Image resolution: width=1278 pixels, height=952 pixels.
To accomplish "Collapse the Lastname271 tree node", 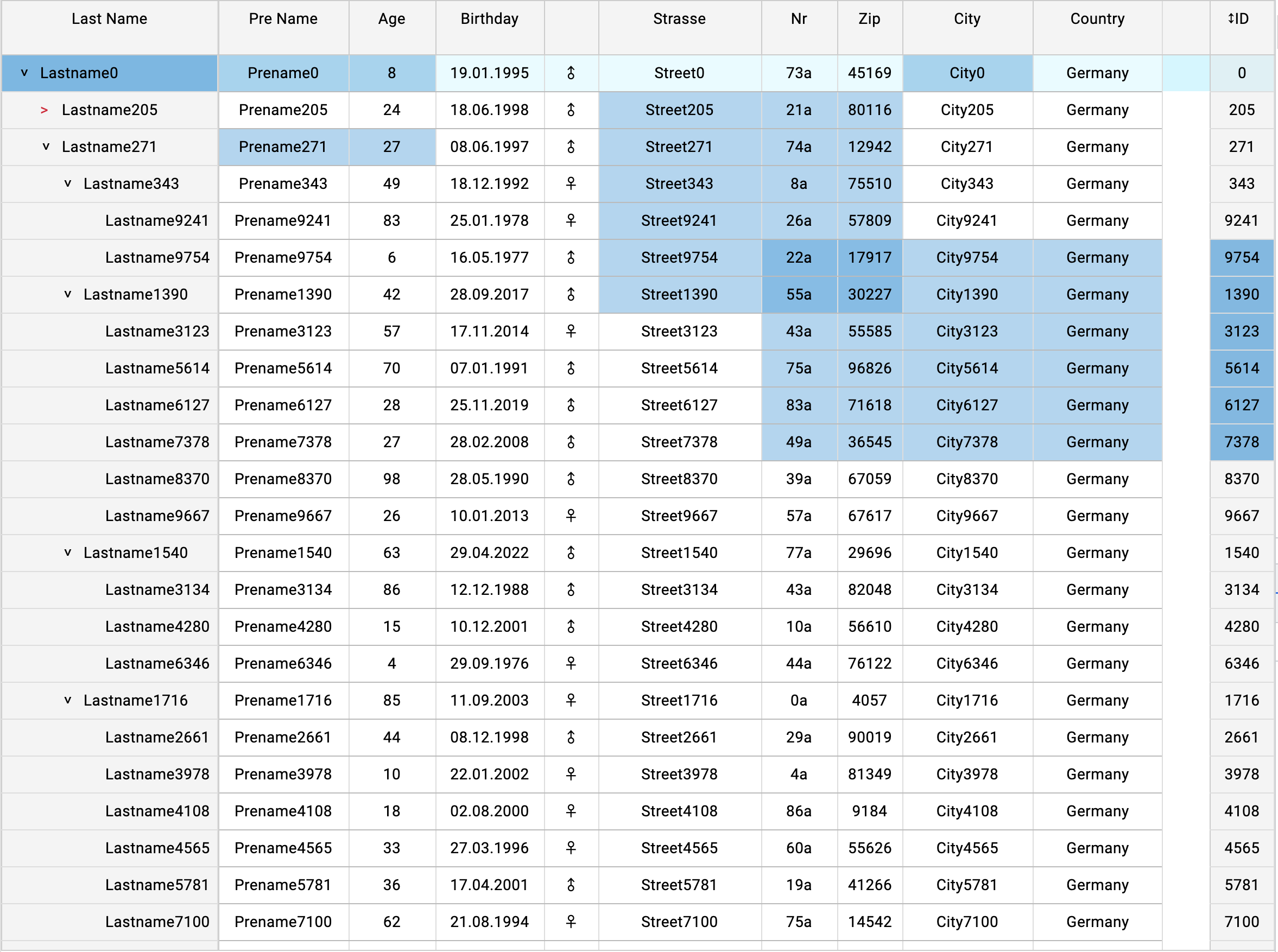I will [46, 147].
